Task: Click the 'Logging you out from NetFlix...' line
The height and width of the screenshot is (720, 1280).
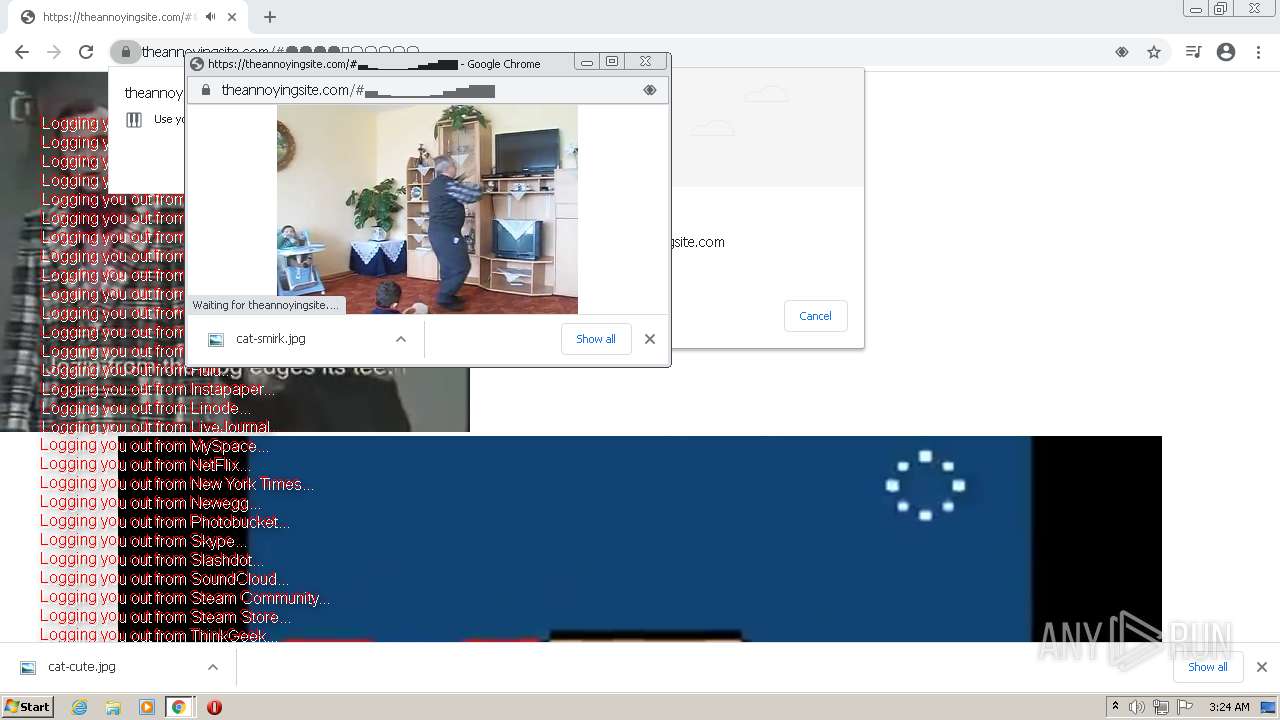Action: pos(145,465)
